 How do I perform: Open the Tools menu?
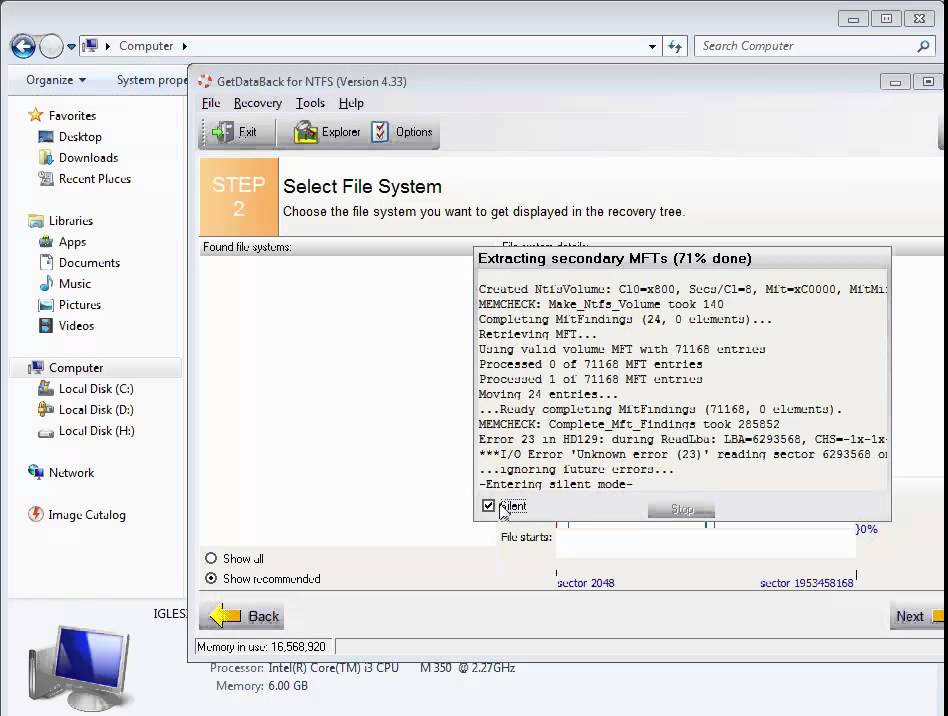click(310, 103)
